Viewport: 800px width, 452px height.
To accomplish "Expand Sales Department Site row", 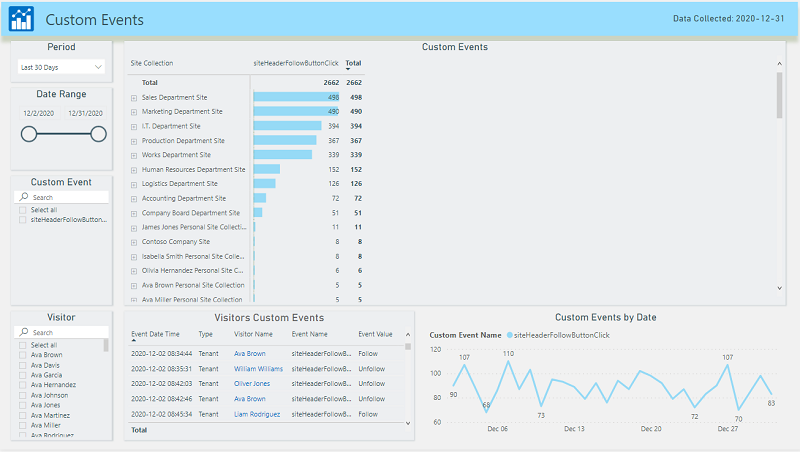I will (x=134, y=97).
